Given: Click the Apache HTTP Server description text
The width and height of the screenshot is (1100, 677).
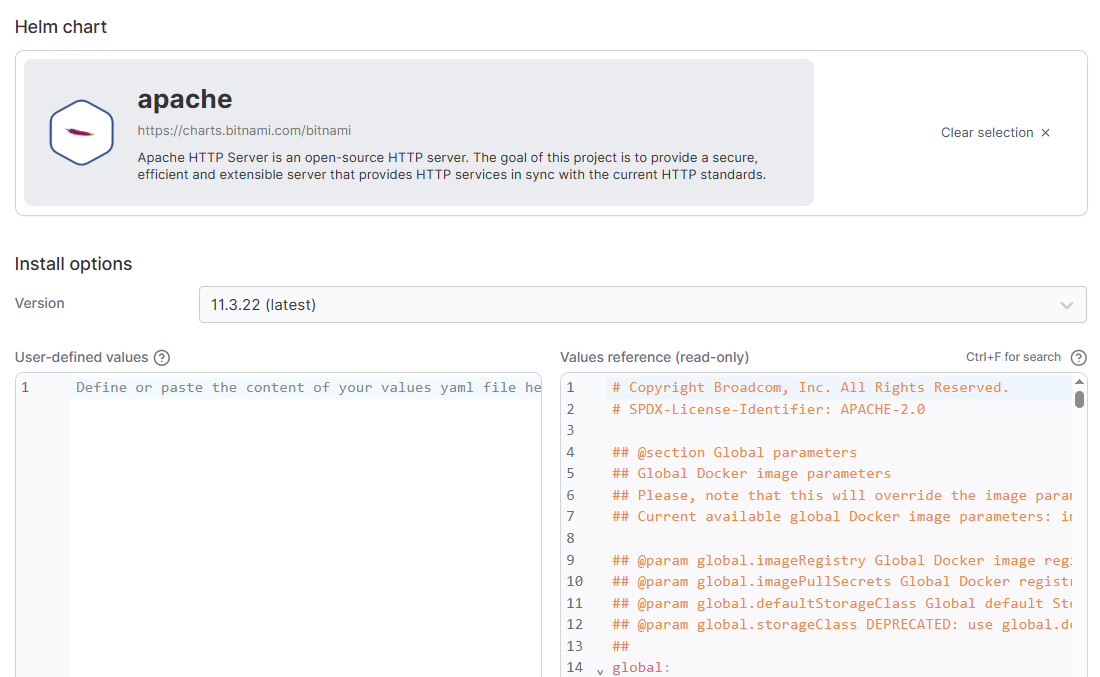Looking at the screenshot, I should [x=451, y=166].
